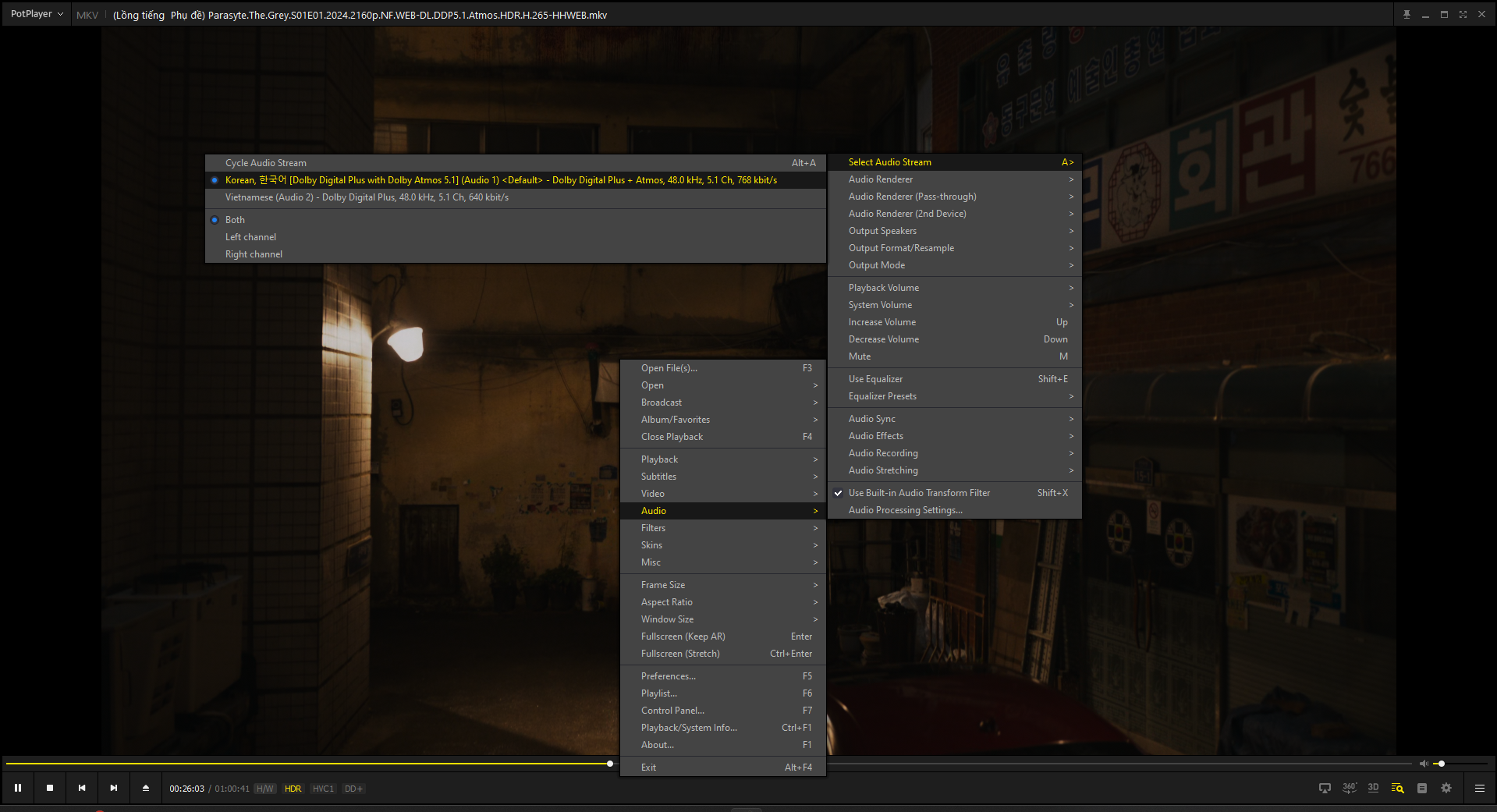Click the DD+ audio codec badge
Screen dimensions: 1497x812
(353, 789)
